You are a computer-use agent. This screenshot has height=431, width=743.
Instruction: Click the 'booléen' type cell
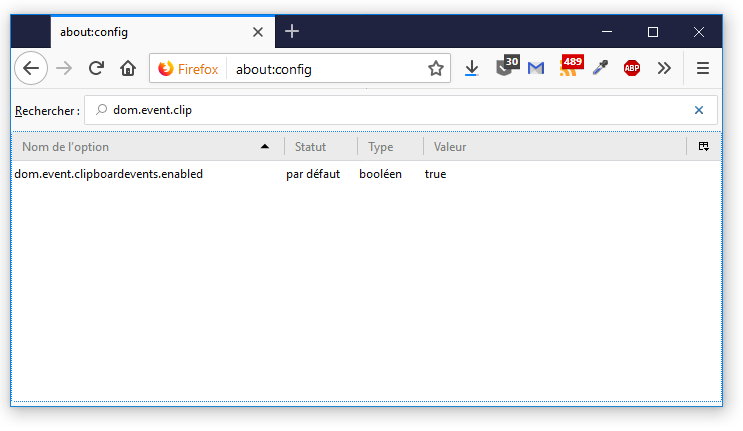(380, 174)
